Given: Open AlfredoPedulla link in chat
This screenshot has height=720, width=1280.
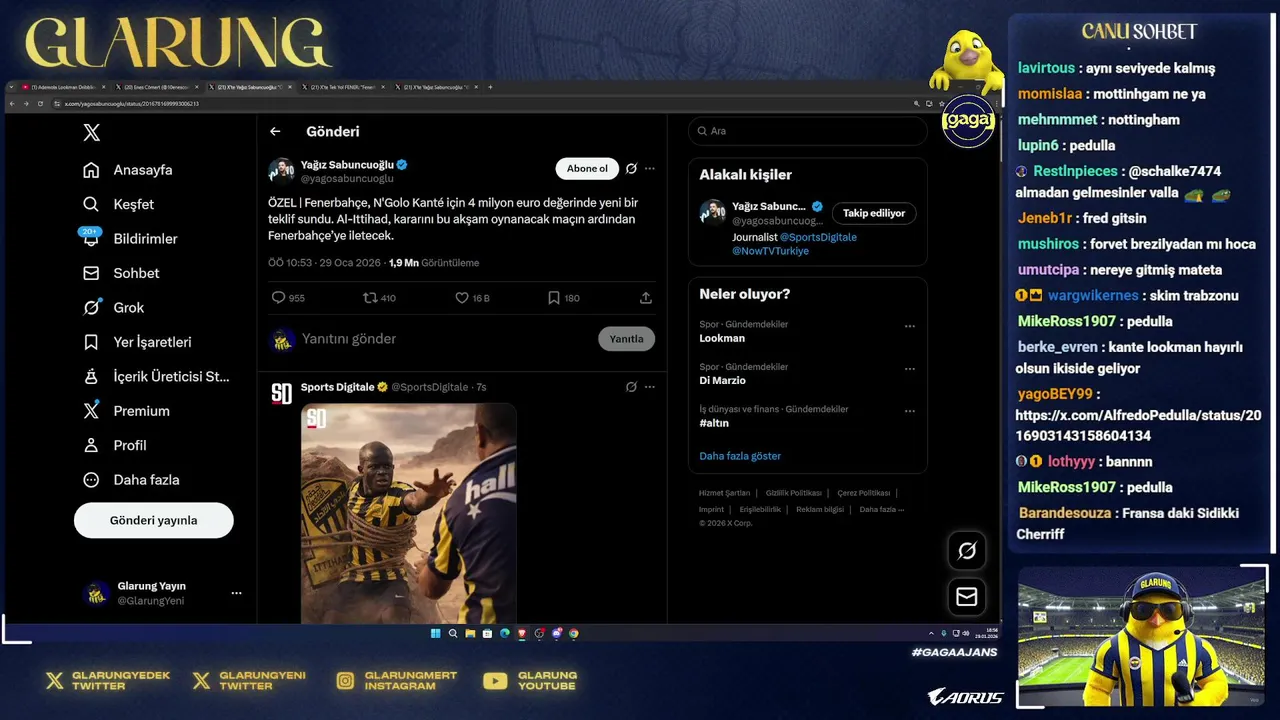Looking at the screenshot, I should pyautogui.click(x=1138, y=425).
